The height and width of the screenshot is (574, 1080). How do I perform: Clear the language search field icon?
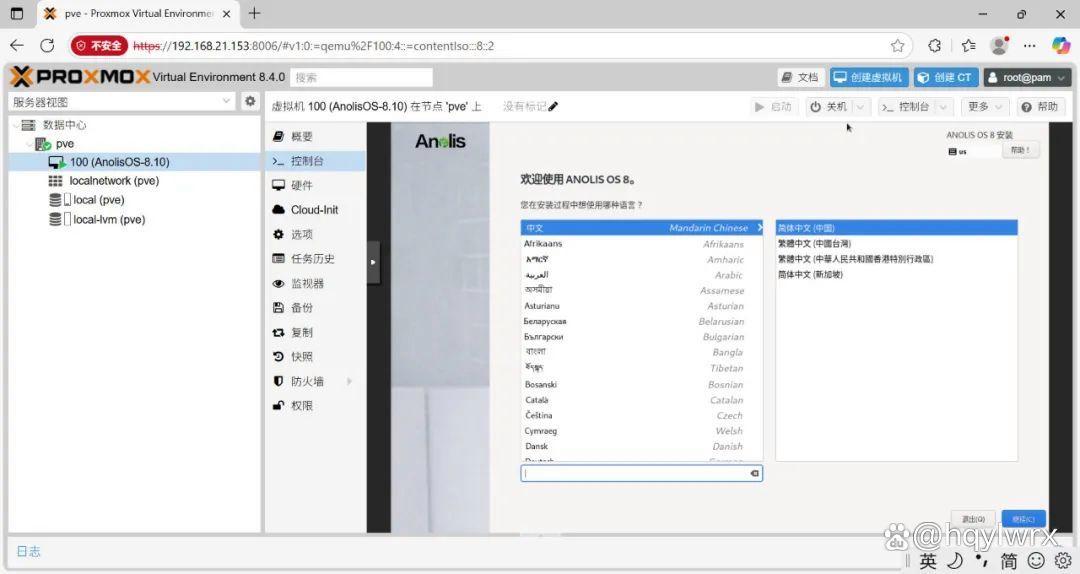click(754, 473)
